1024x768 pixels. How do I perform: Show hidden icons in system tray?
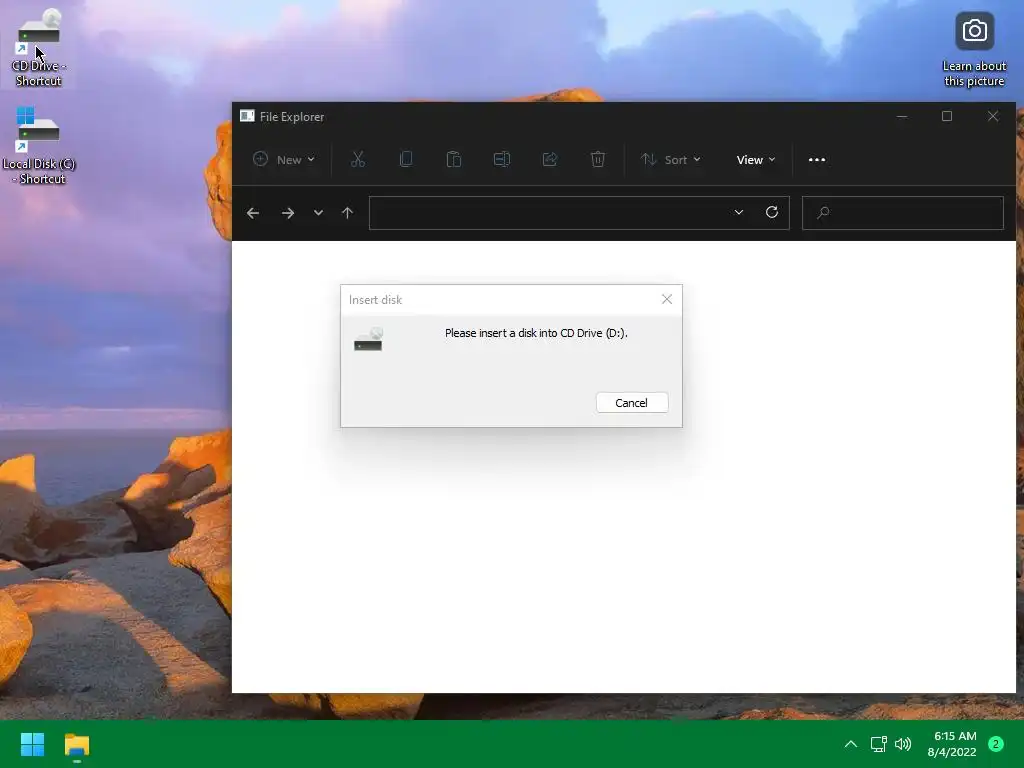point(850,744)
